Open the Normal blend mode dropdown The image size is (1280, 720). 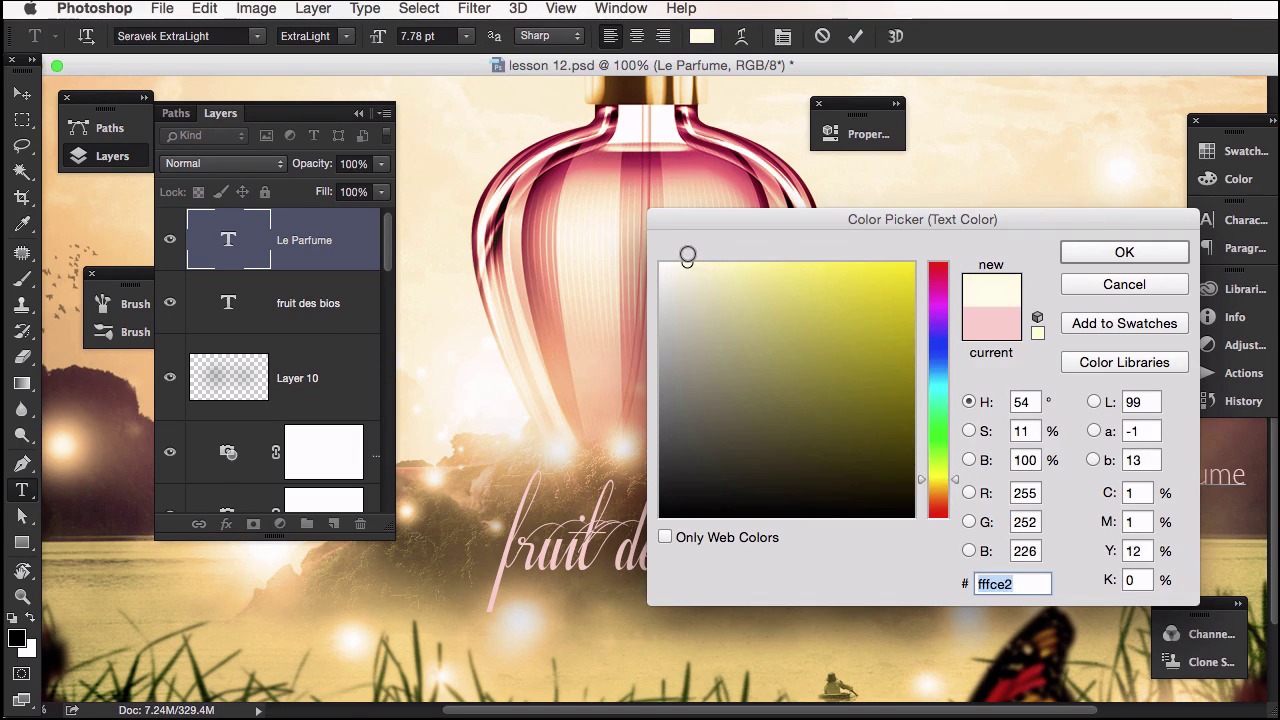(223, 163)
